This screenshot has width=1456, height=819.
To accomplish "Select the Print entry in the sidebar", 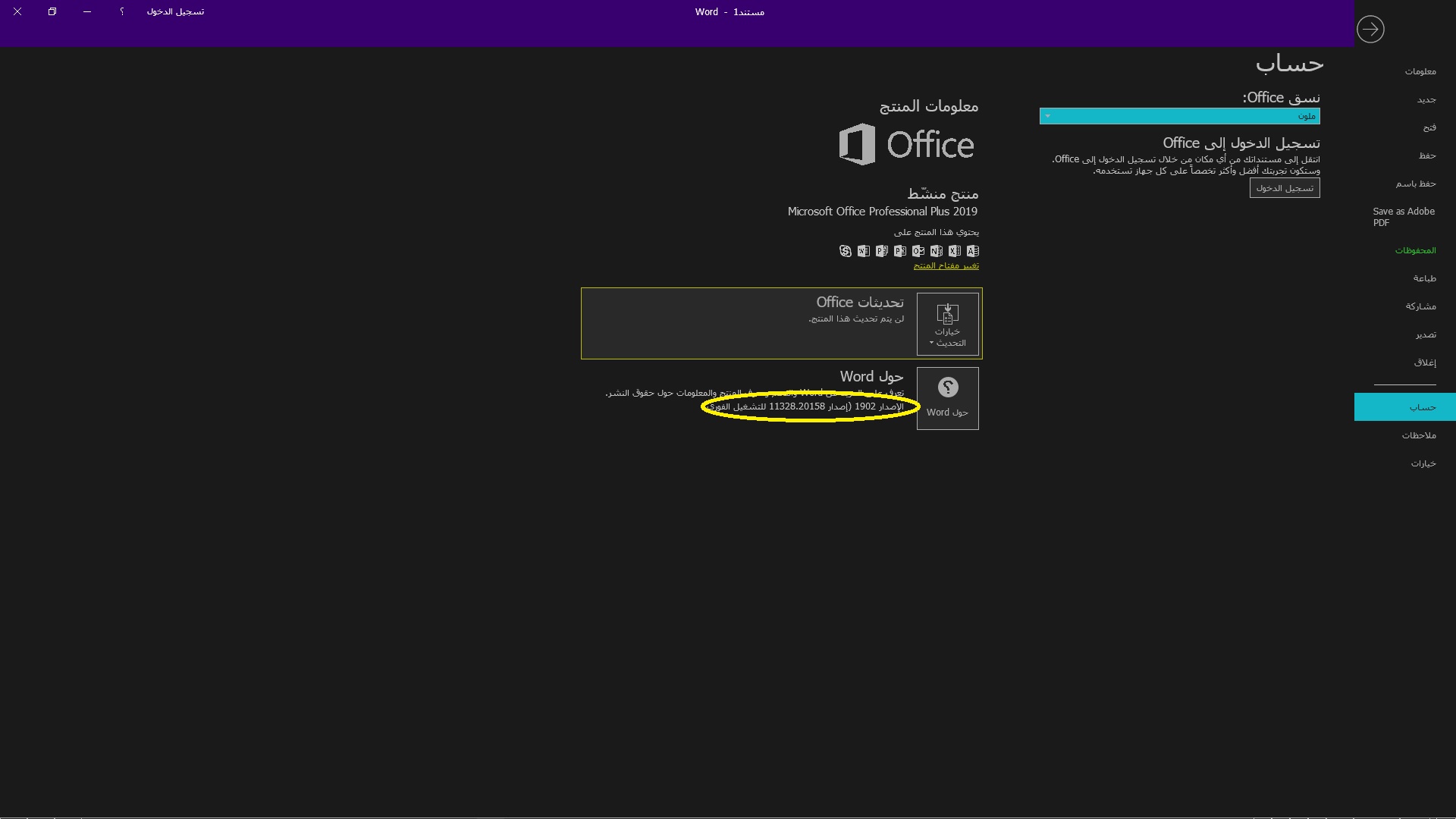I will pos(1425,278).
